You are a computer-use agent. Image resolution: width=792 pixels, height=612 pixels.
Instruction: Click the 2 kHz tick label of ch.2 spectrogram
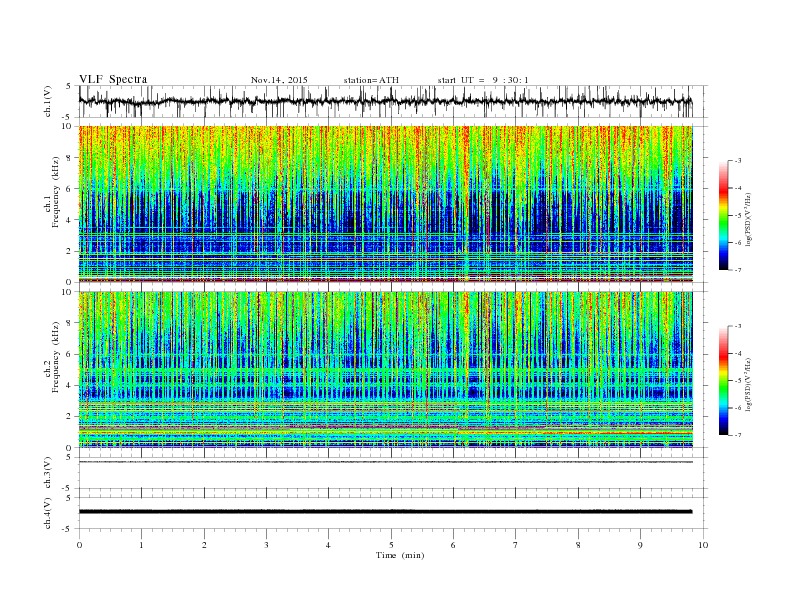click(x=70, y=416)
